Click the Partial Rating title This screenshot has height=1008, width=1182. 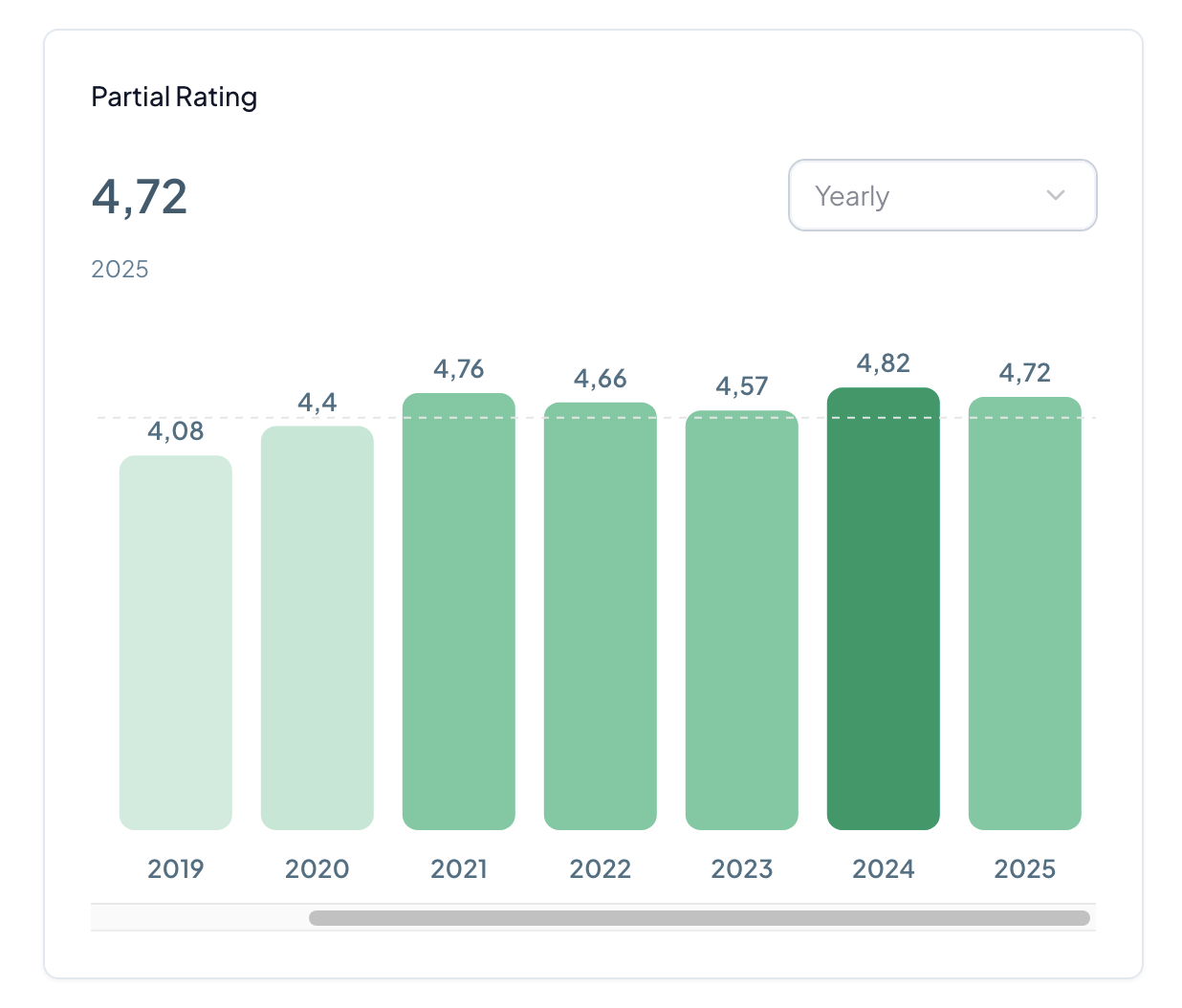[174, 97]
